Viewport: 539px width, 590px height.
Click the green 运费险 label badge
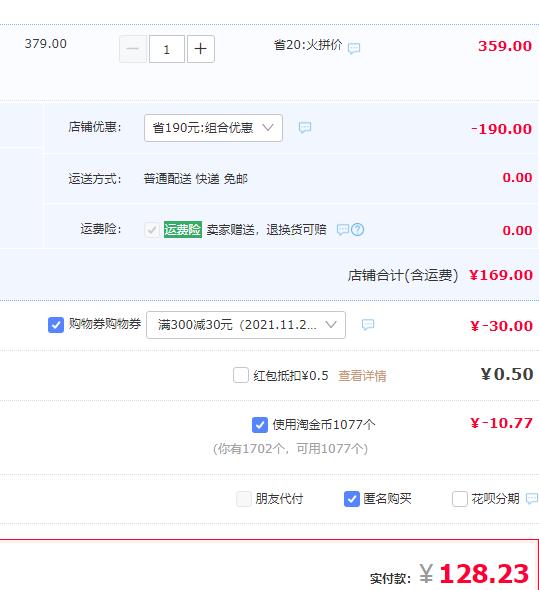point(183,230)
